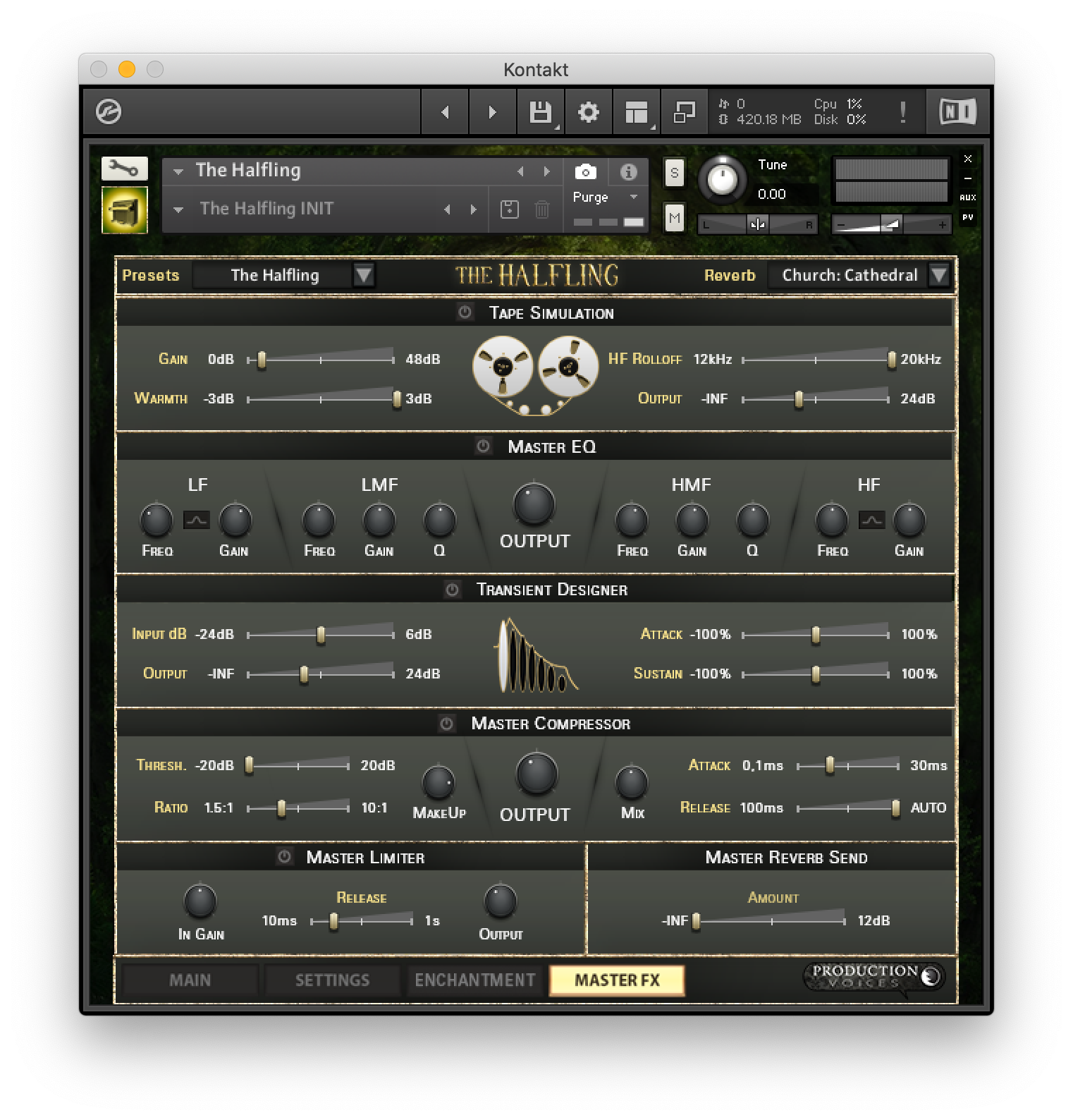Click the PV label button
This screenshot has height=1120, width=1073.
pyautogui.click(x=968, y=217)
